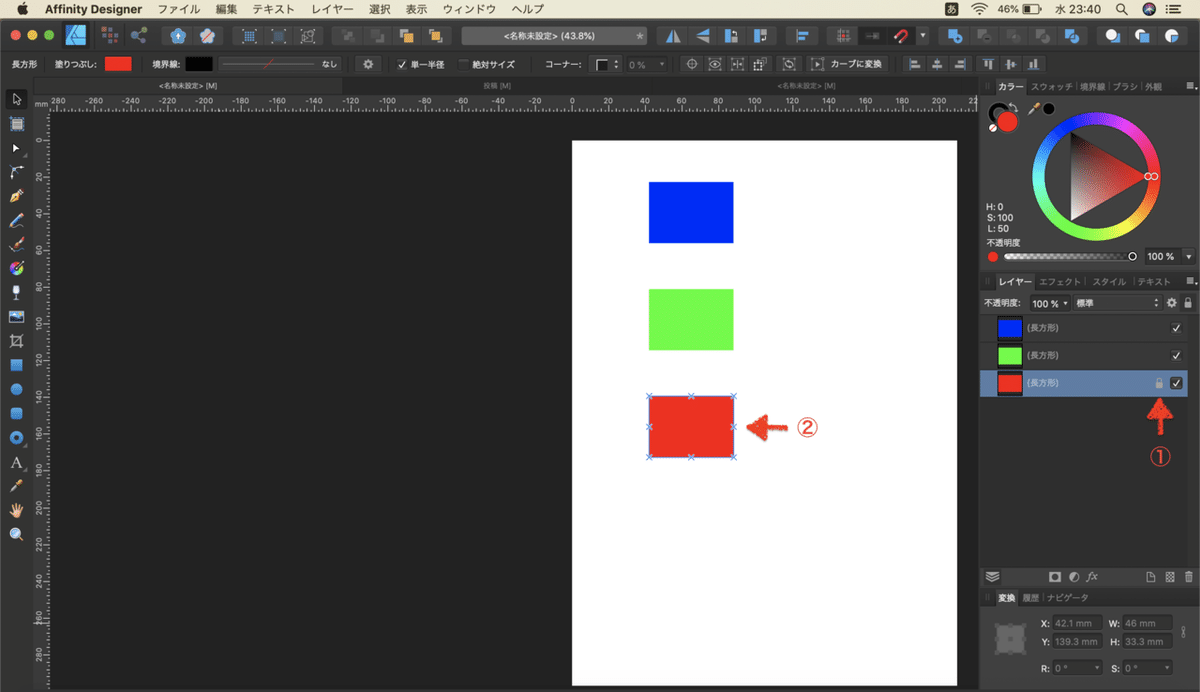The width and height of the screenshot is (1200, 692).
Task: Open the alignment options in toolbar
Action: (x=802, y=35)
